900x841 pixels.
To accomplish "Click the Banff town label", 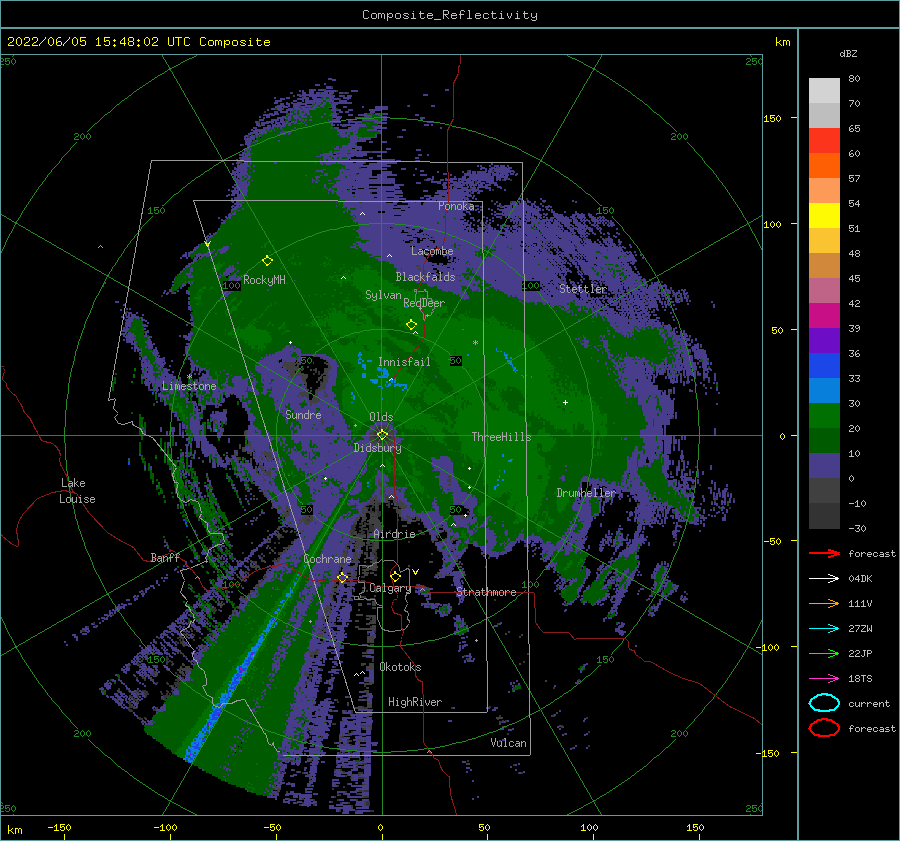I will (x=165, y=557).
